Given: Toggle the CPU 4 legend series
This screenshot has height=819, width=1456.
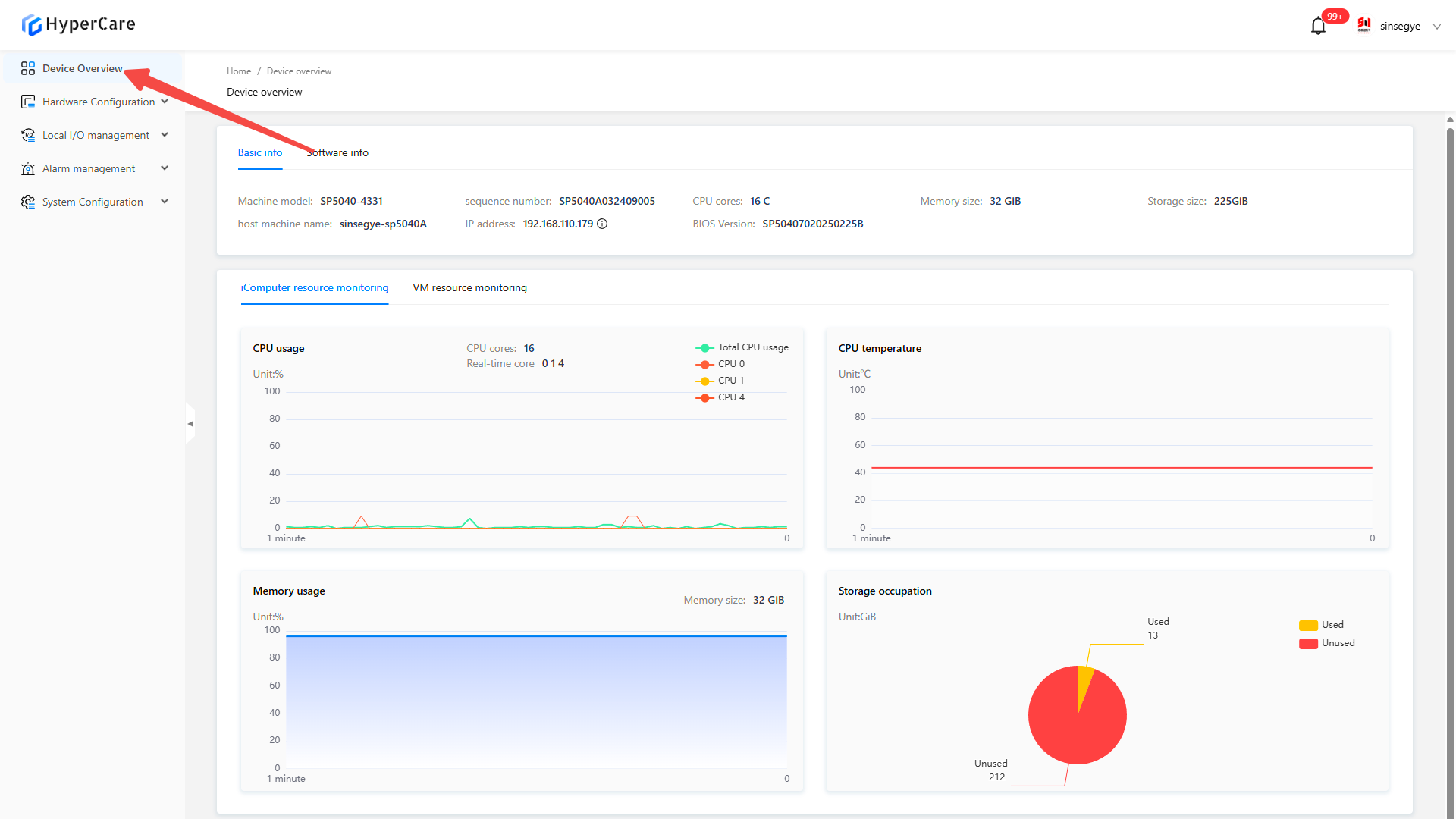Looking at the screenshot, I should coord(704,397).
